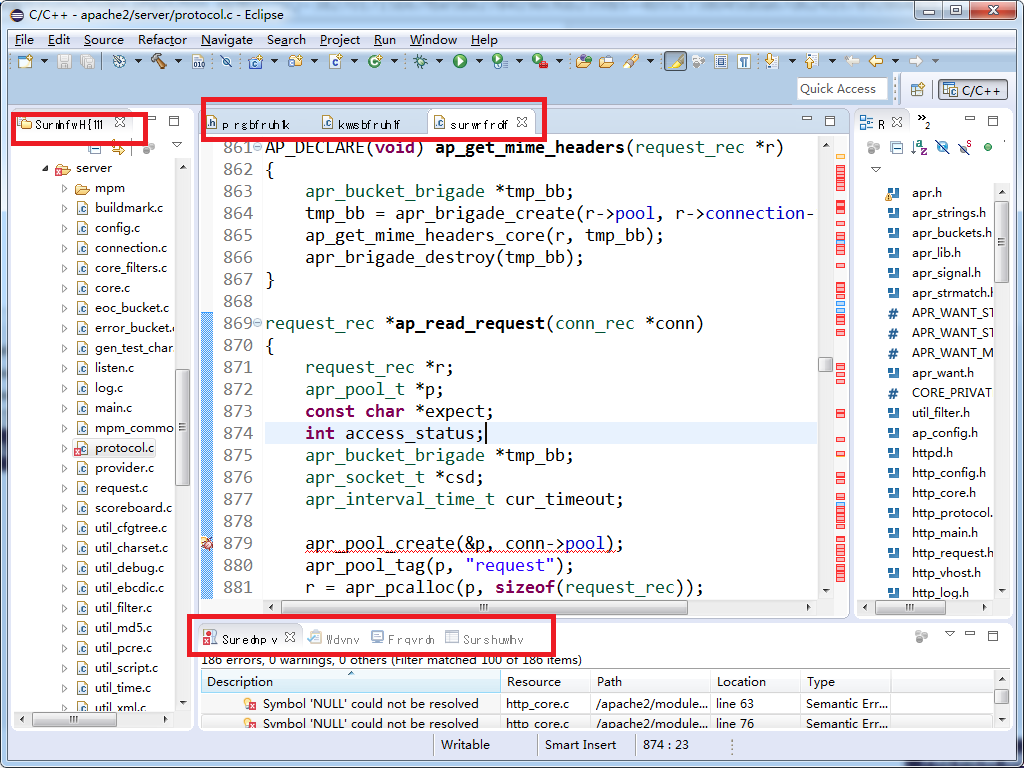Select the C/C++ perspective button
This screenshot has height=768, width=1024.
tap(972, 89)
